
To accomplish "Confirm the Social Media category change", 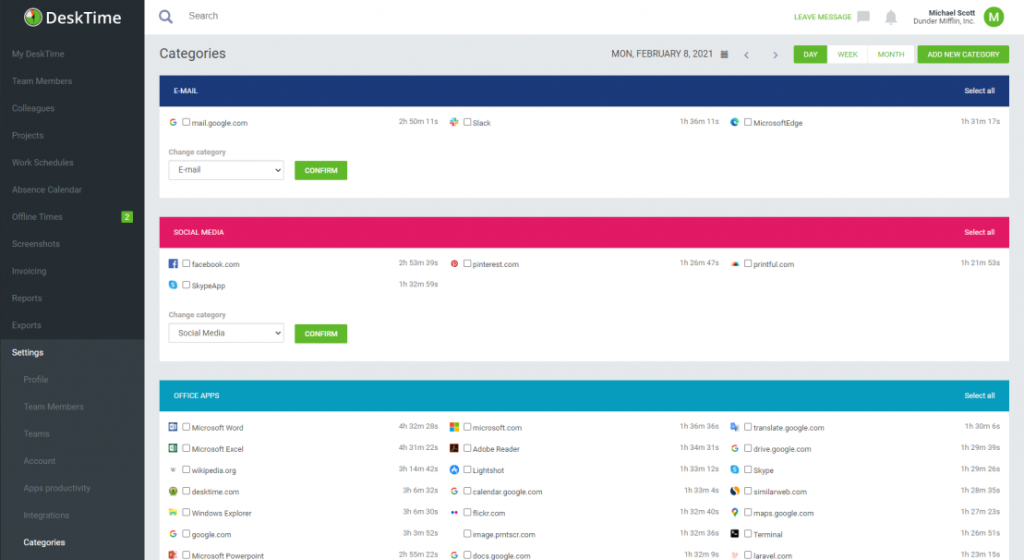I will coord(321,334).
